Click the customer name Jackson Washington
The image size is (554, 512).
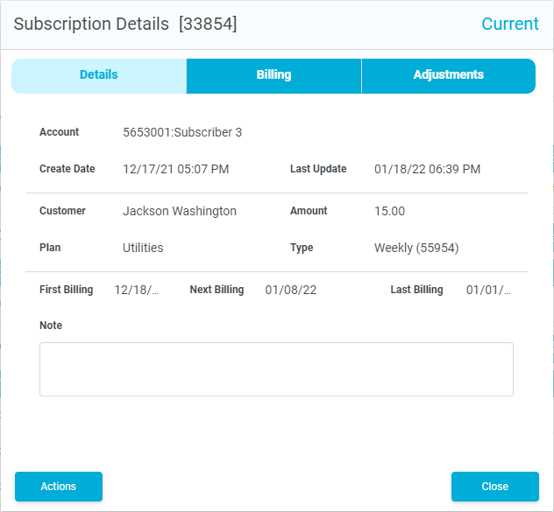click(179, 211)
